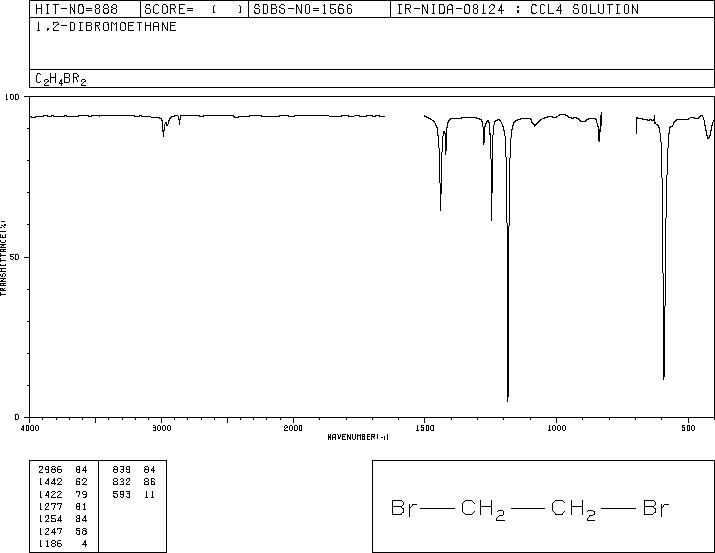This screenshot has width=715, height=553.
Task: Select peak table value 1186
Action: (x=50, y=543)
